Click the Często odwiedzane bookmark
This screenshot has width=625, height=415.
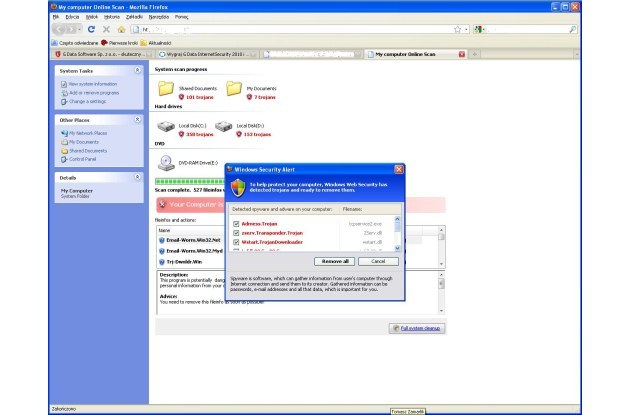point(75,43)
